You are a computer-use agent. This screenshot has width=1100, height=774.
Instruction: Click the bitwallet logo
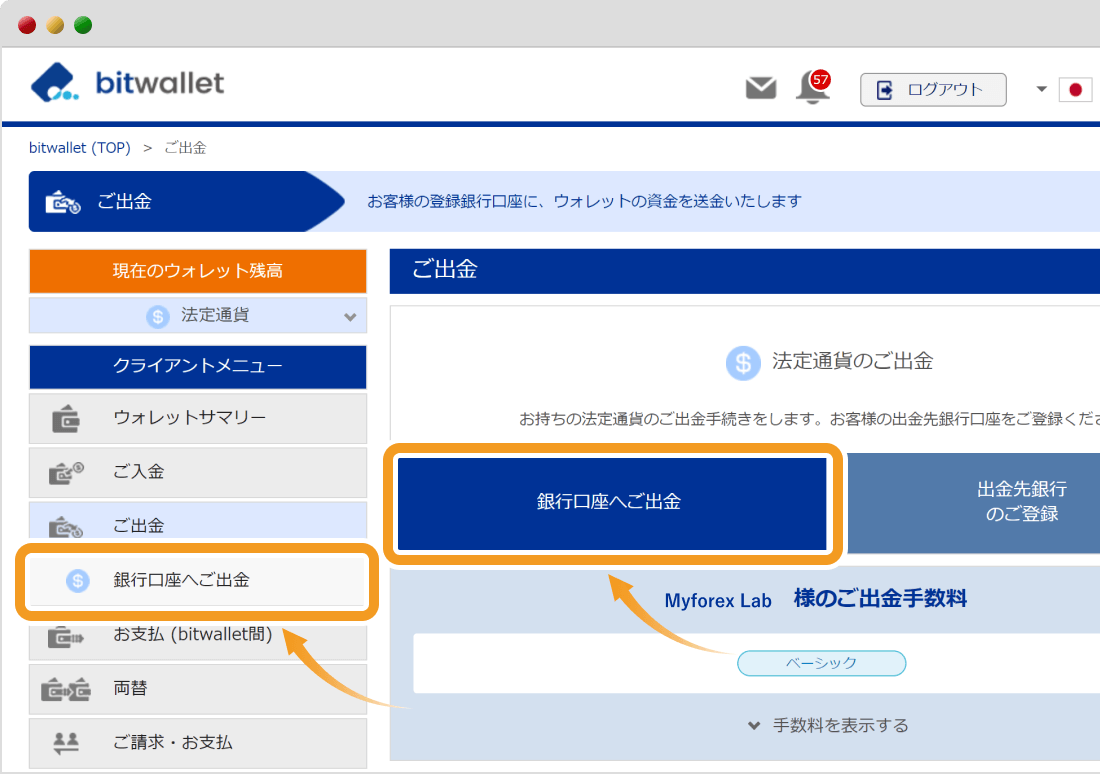click(127, 83)
